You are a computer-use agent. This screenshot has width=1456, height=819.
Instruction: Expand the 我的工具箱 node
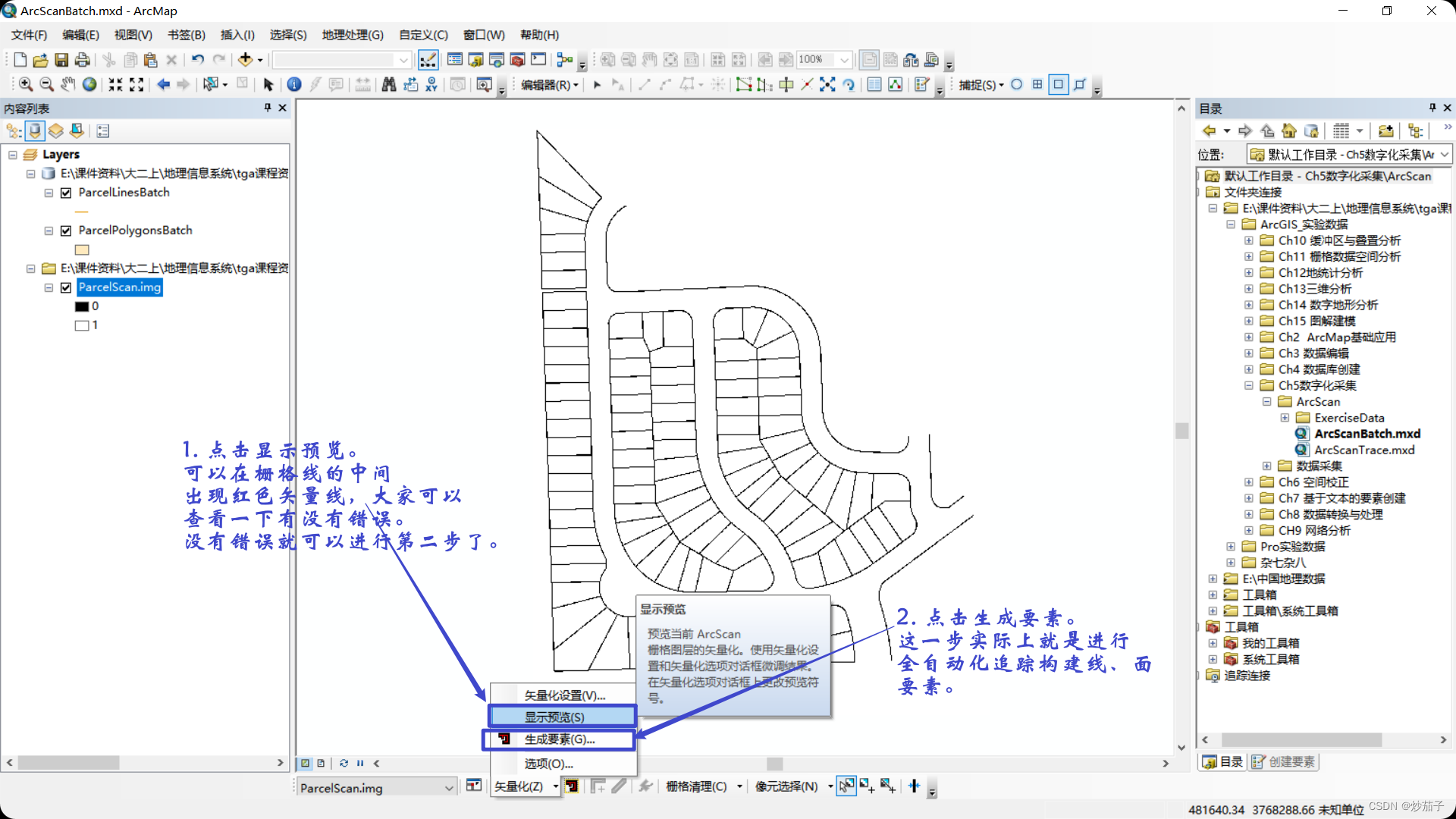pos(1213,643)
